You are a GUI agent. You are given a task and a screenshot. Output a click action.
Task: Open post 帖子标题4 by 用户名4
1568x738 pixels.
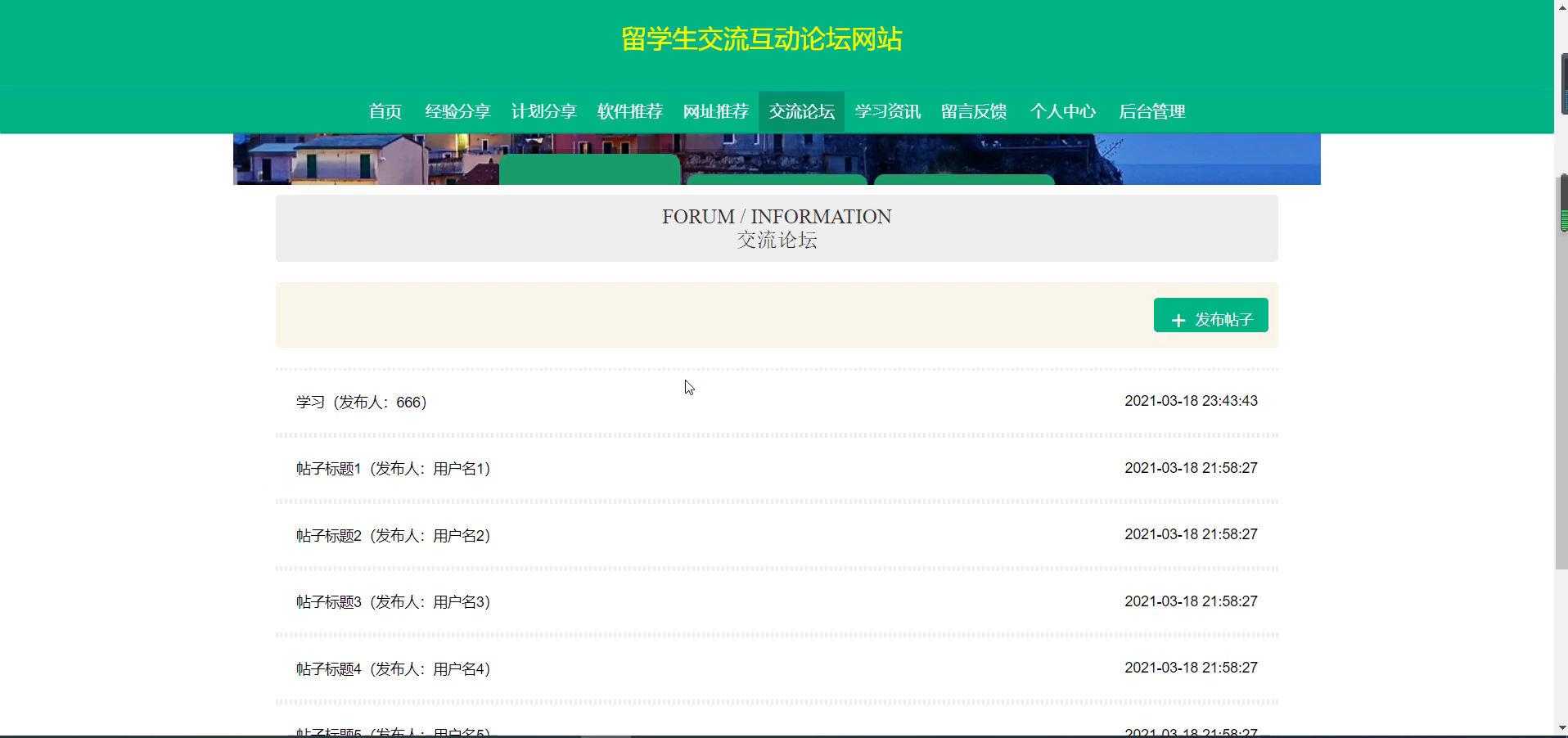coord(394,669)
